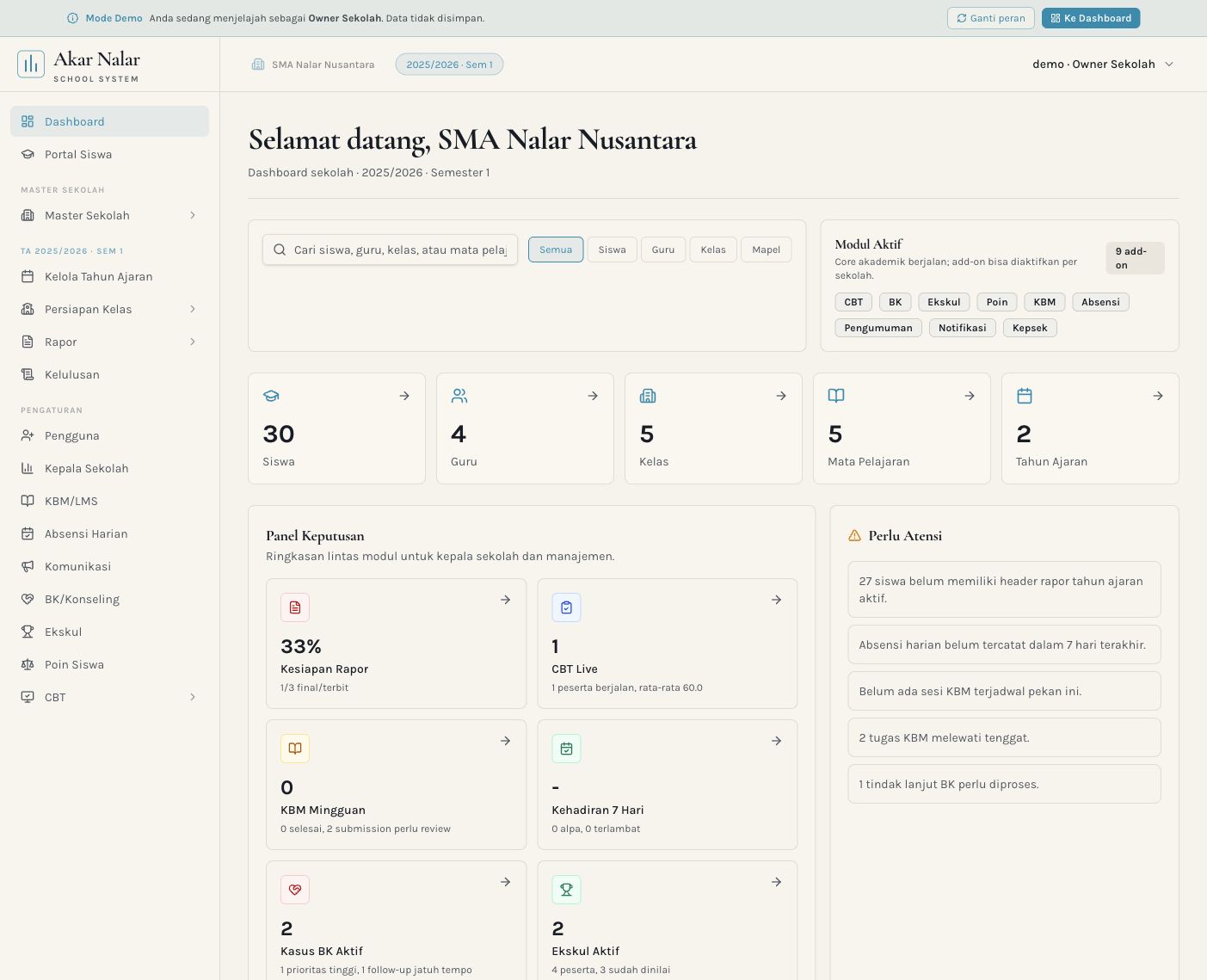Screen dimensions: 1207x980
Task: Click arrow on the Kelas stat card
Action: tap(781, 396)
